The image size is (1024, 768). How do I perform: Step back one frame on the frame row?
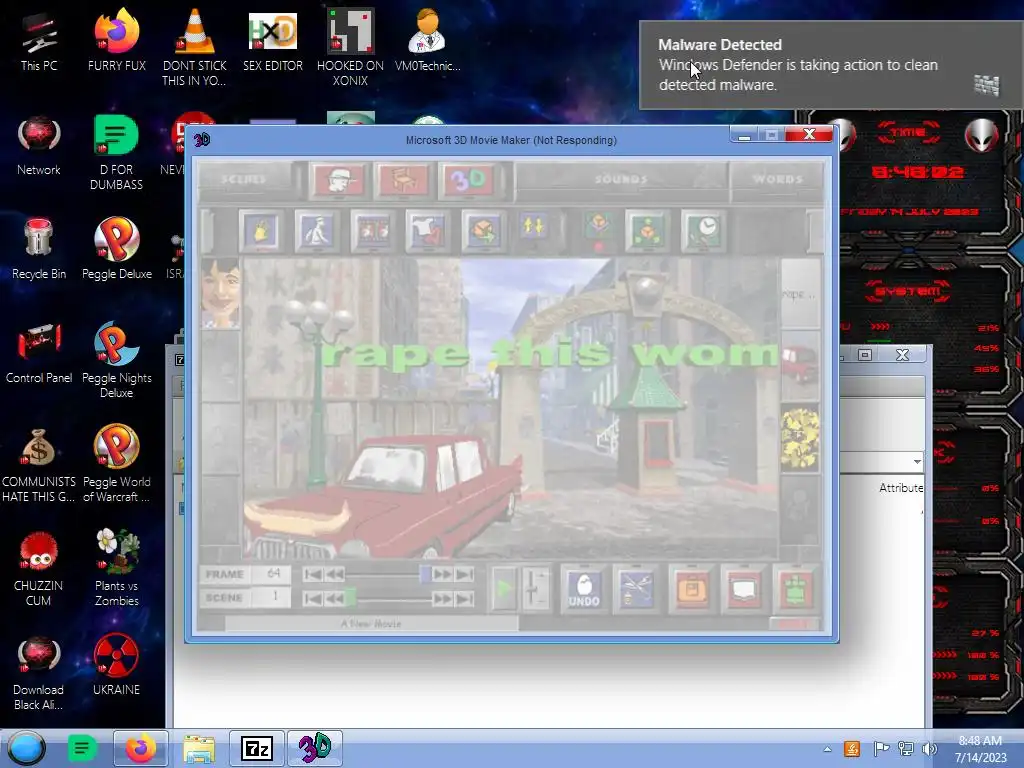pyautogui.click(x=335, y=574)
